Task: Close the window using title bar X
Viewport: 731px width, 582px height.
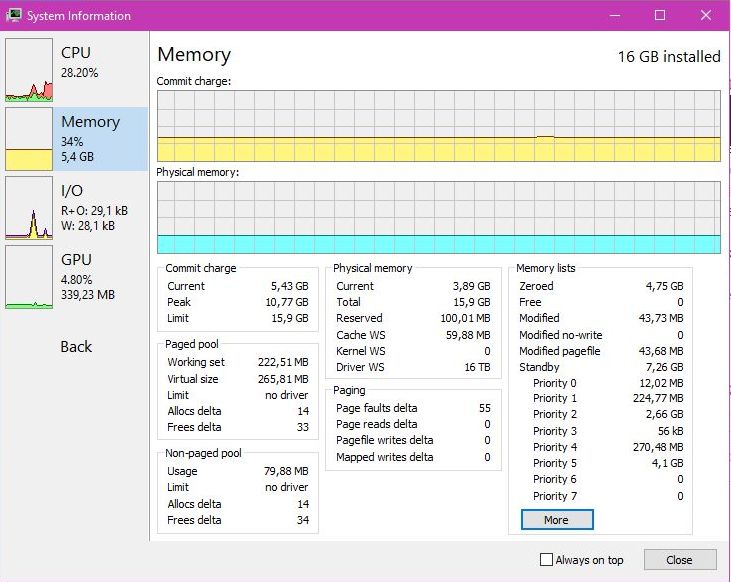Action: pyautogui.click(x=706, y=16)
